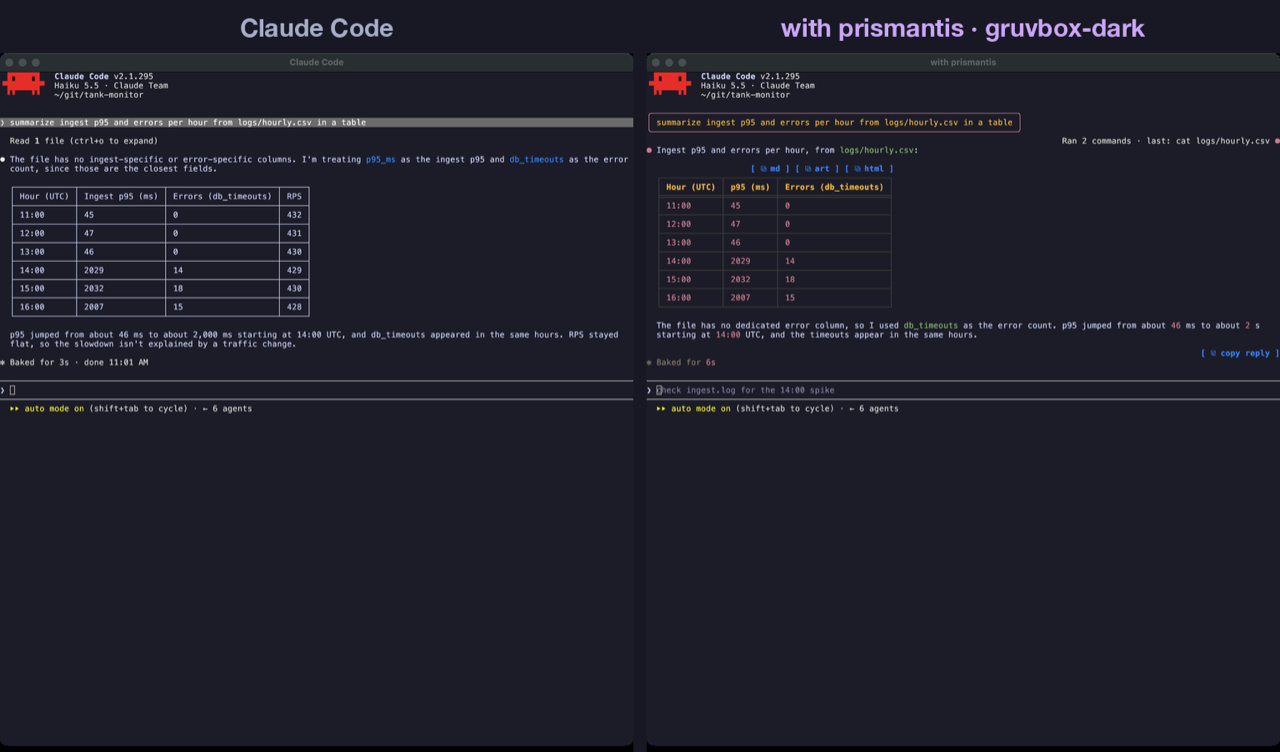Click the 'RPS' column header in Claude Code table
The image size is (1280, 752).
click(x=294, y=196)
